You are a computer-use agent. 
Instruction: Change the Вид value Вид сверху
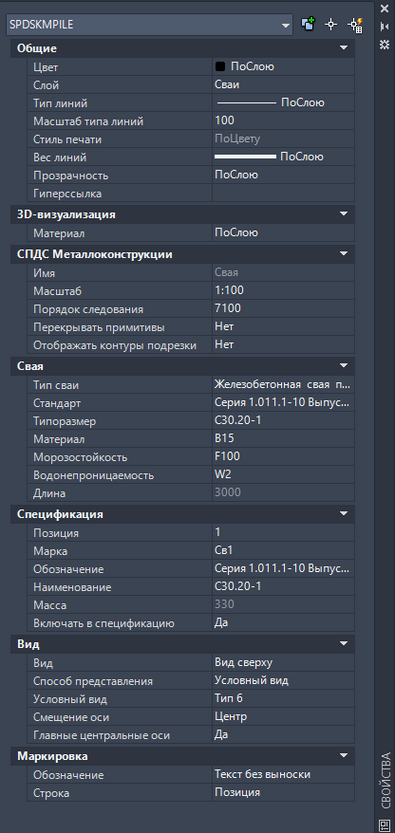[283, 662]
